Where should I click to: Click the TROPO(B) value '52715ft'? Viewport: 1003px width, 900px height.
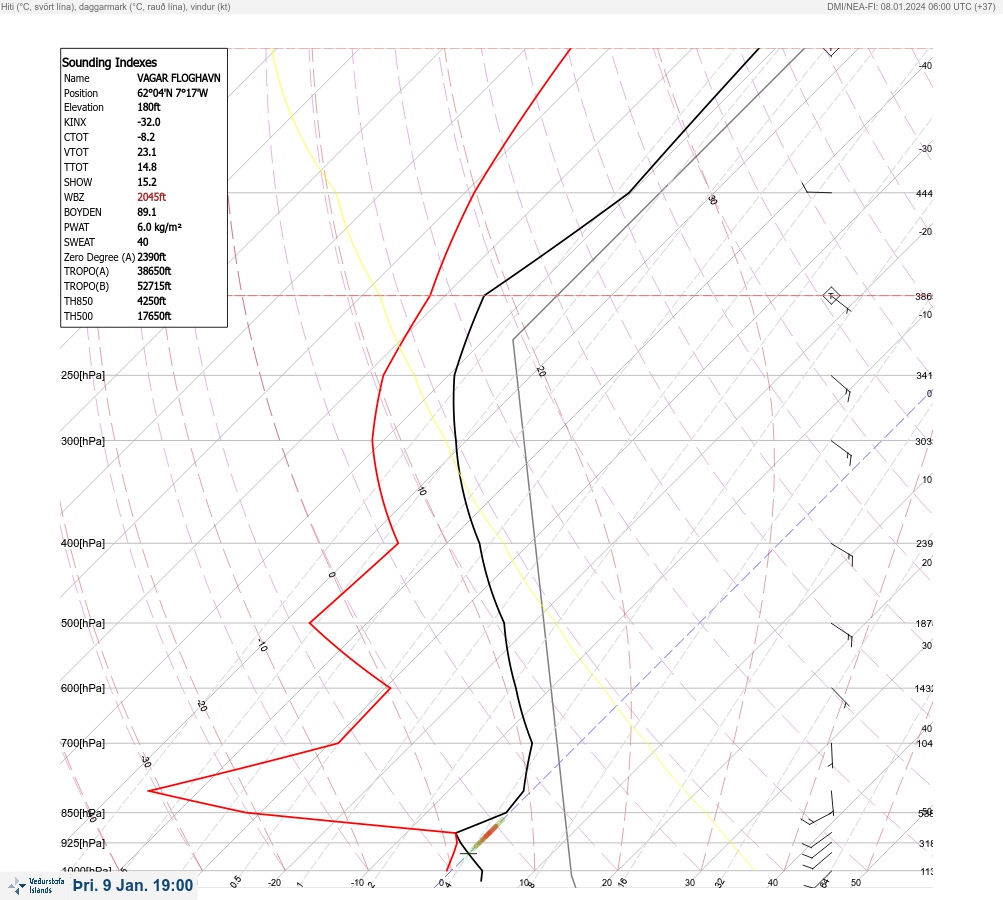click(x=154, y=286)
